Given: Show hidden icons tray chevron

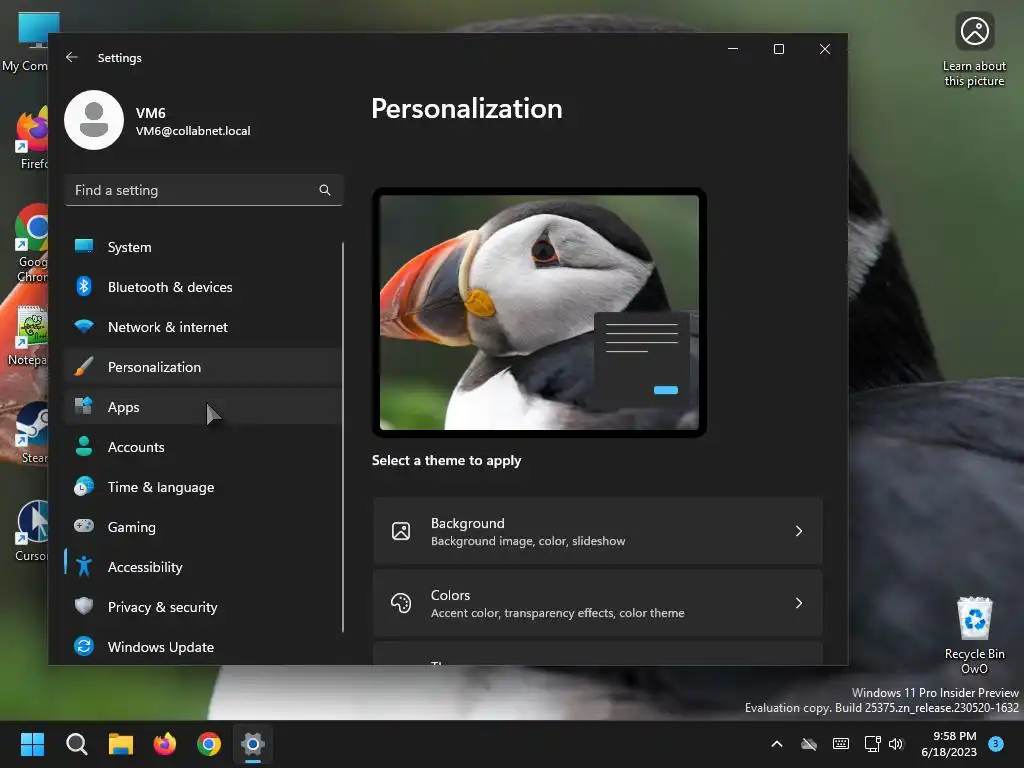Looking at the screenshot, I should 777,744.
